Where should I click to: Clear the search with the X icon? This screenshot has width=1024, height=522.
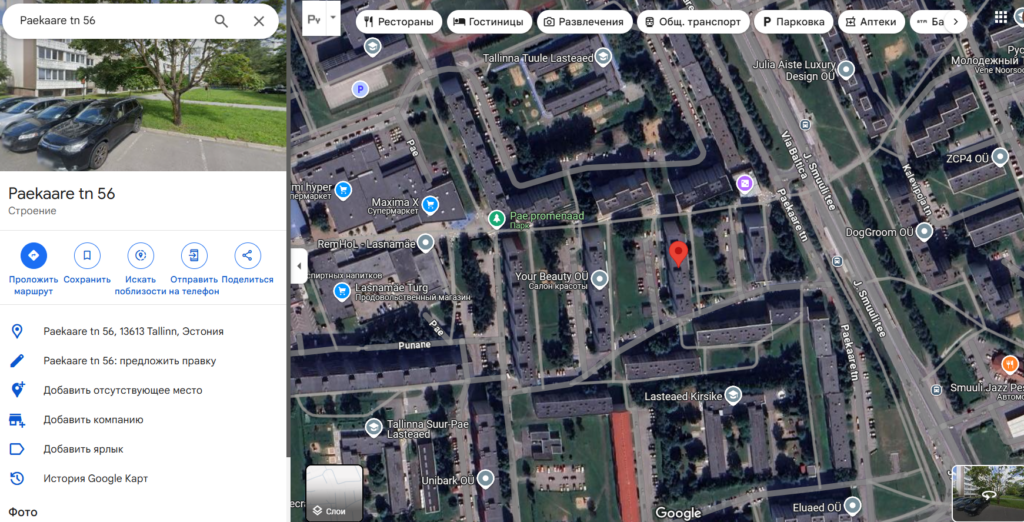(x=259, y=21)
